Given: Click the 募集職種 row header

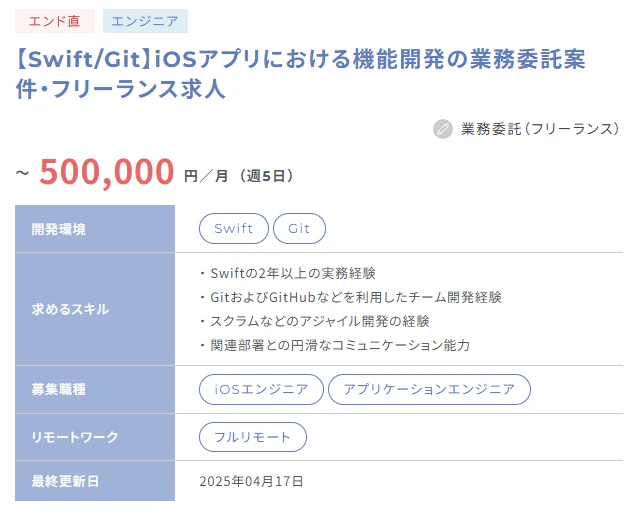Looking at the screenshot, I should click(x=59, y=389).
